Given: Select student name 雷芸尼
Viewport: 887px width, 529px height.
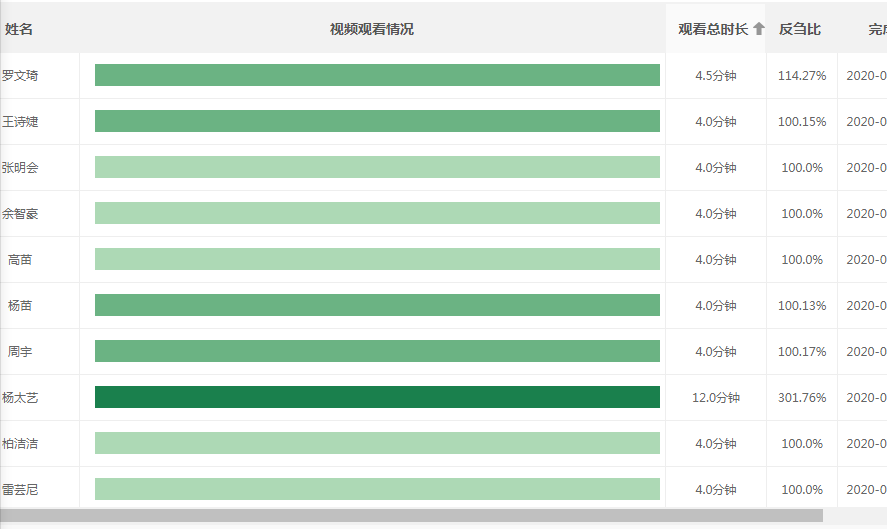Looking at the screenshot, I should [20, 489].
